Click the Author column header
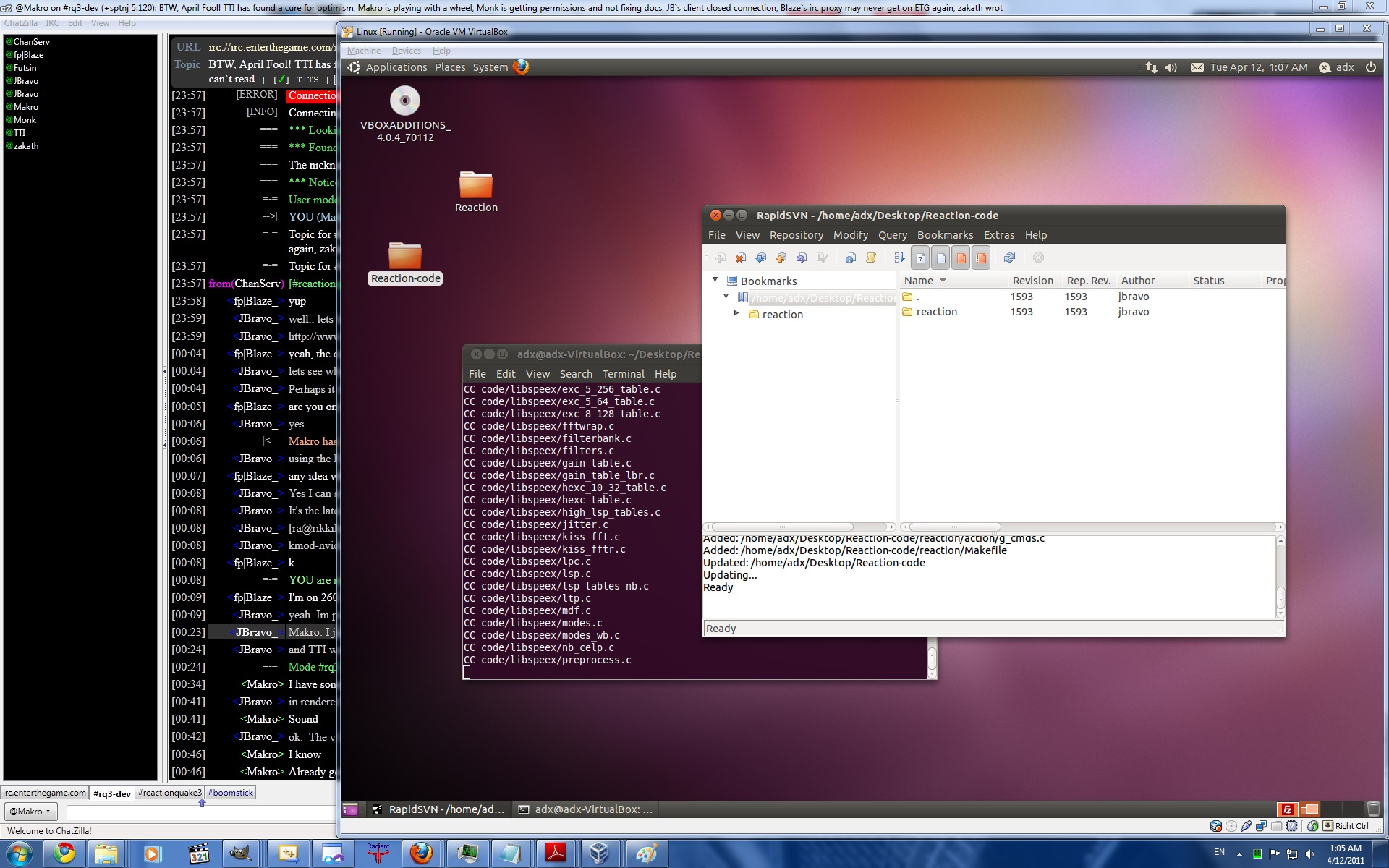The width and height of the screenshot is (1389, 868). click(1137, 281)
